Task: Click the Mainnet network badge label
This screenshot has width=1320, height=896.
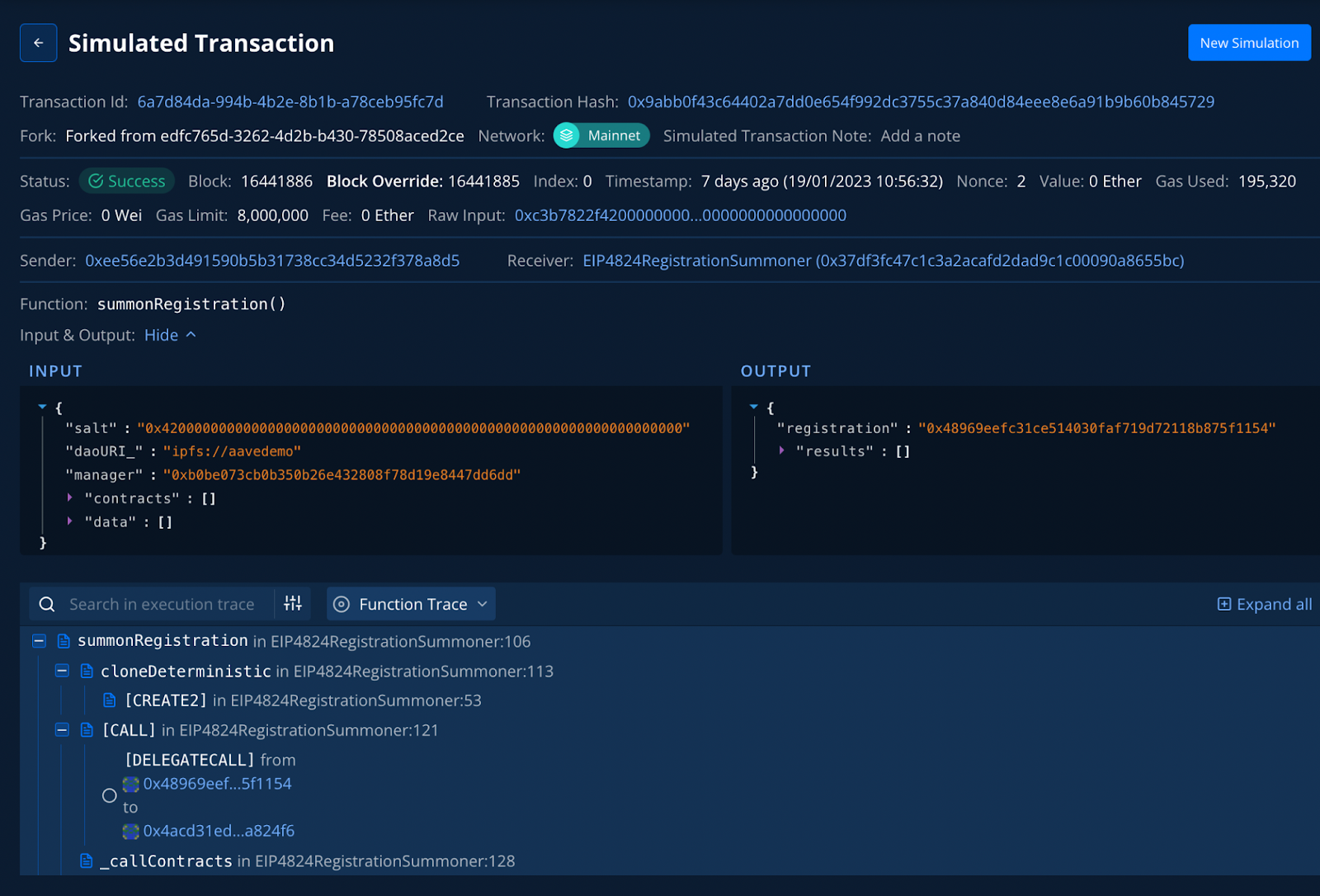Action: click(x=614, y=135)
